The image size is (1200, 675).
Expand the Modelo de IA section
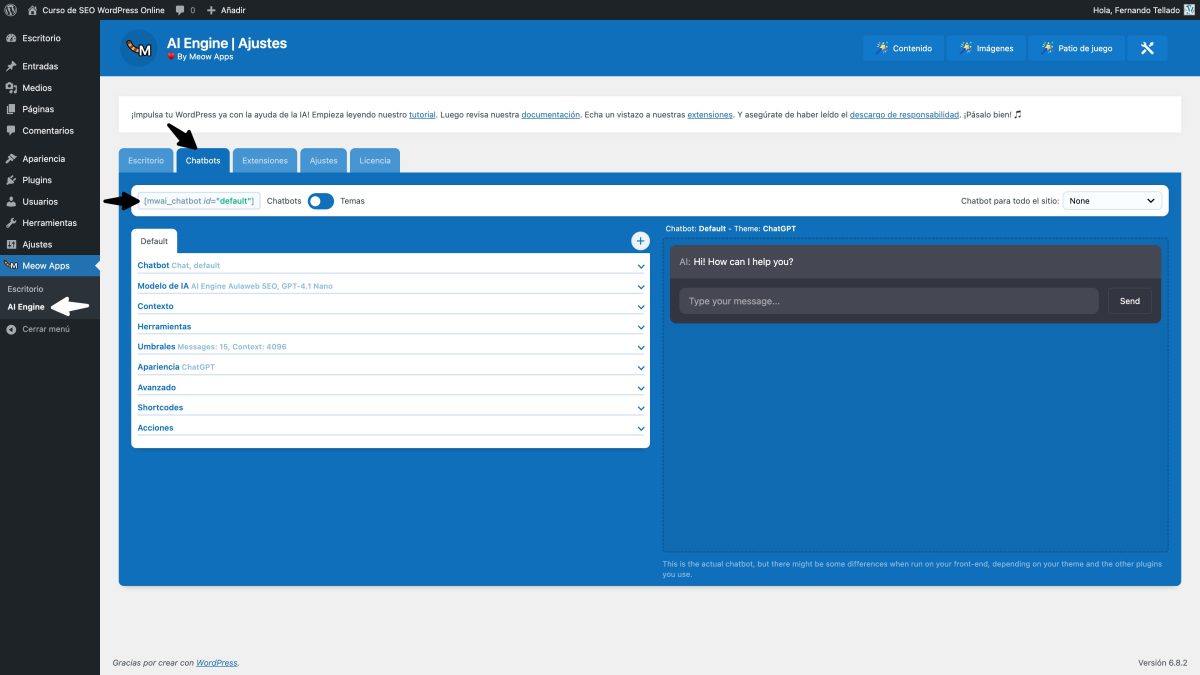390,285
